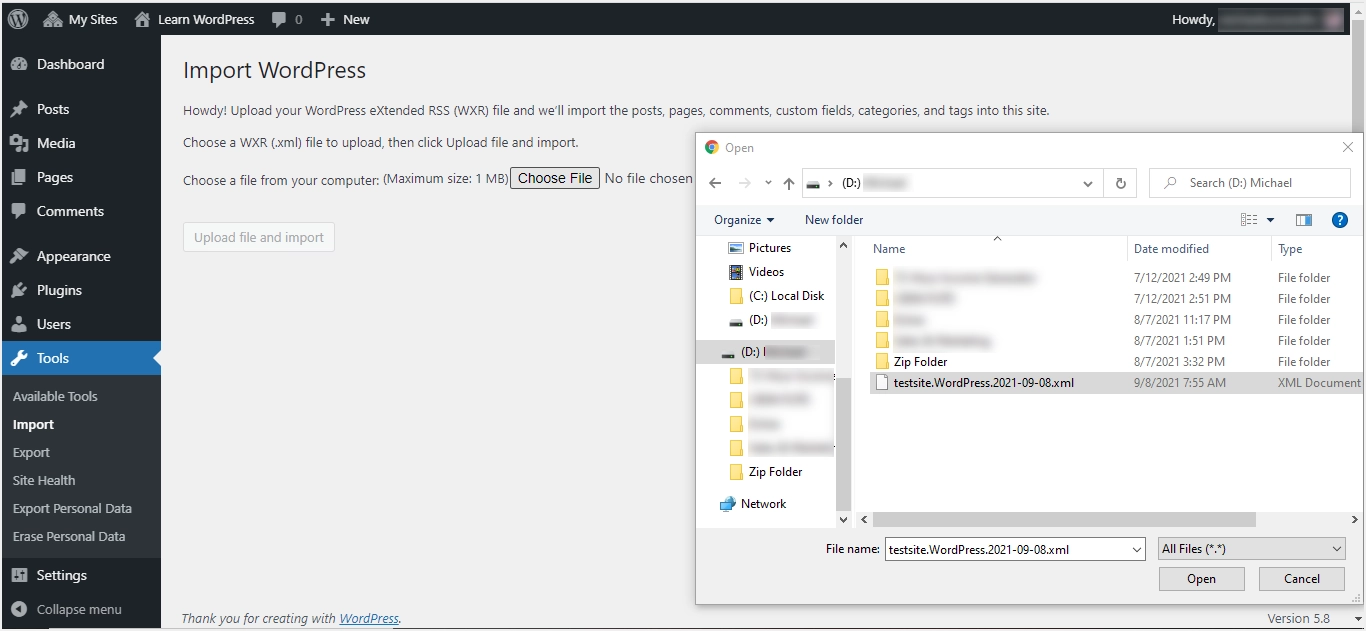
Task: Go up one folder level arrow
Action: point(789,183)
